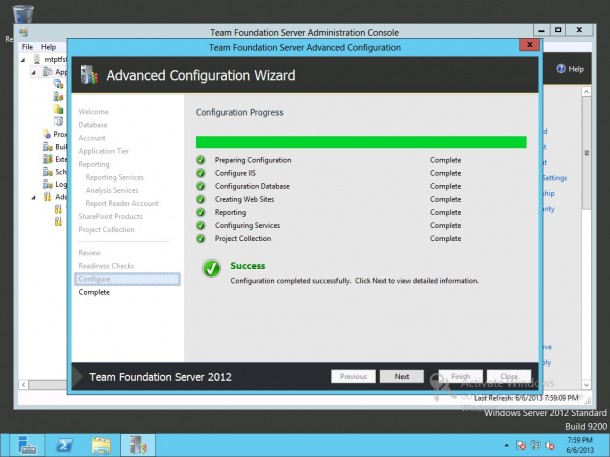Click the network tray icon
Viewport: 610px width, 457px height.
click(x=535, y=445)
